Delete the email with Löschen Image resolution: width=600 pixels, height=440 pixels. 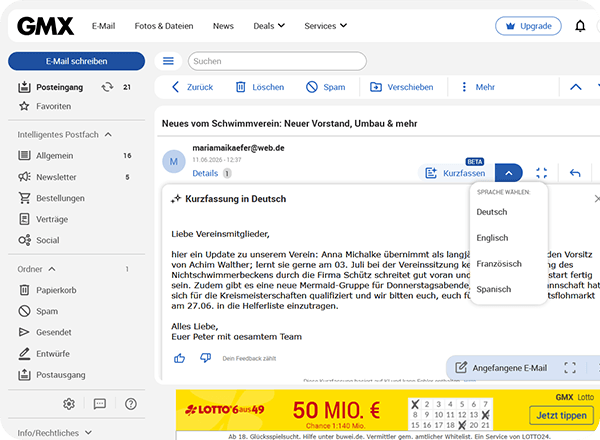click(x=260, y=87)
